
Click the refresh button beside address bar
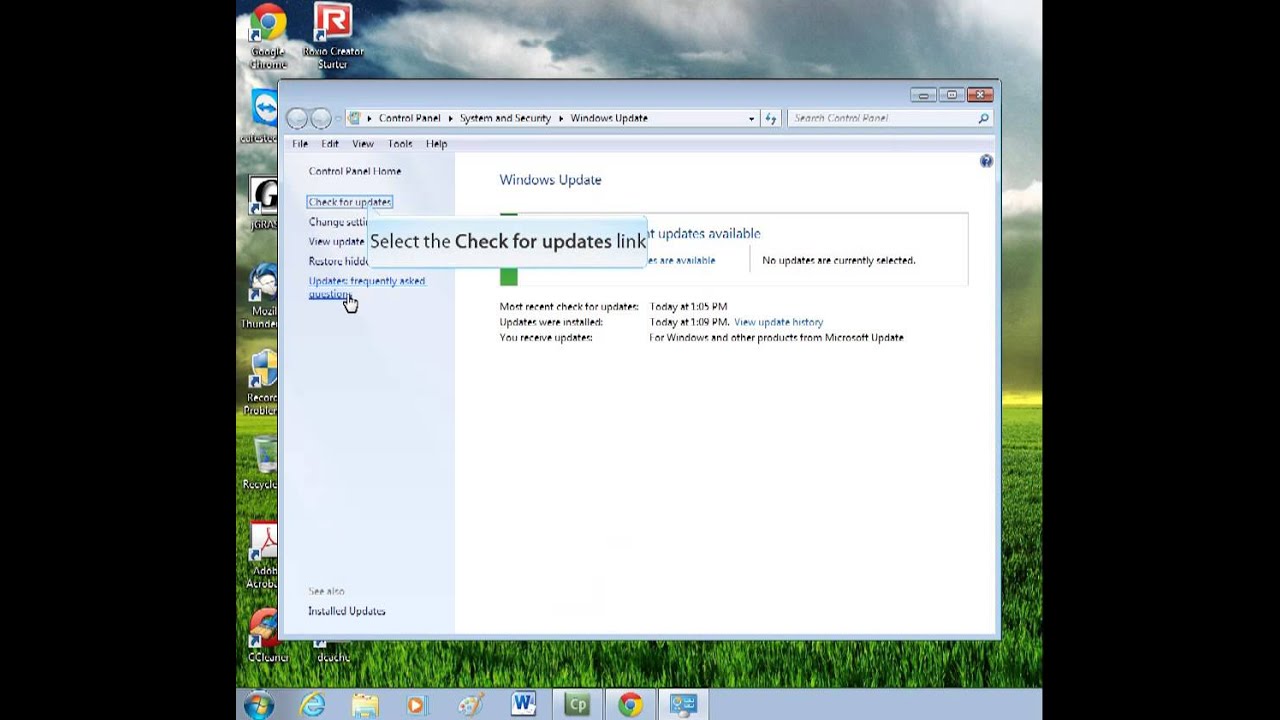coord(770,118)
